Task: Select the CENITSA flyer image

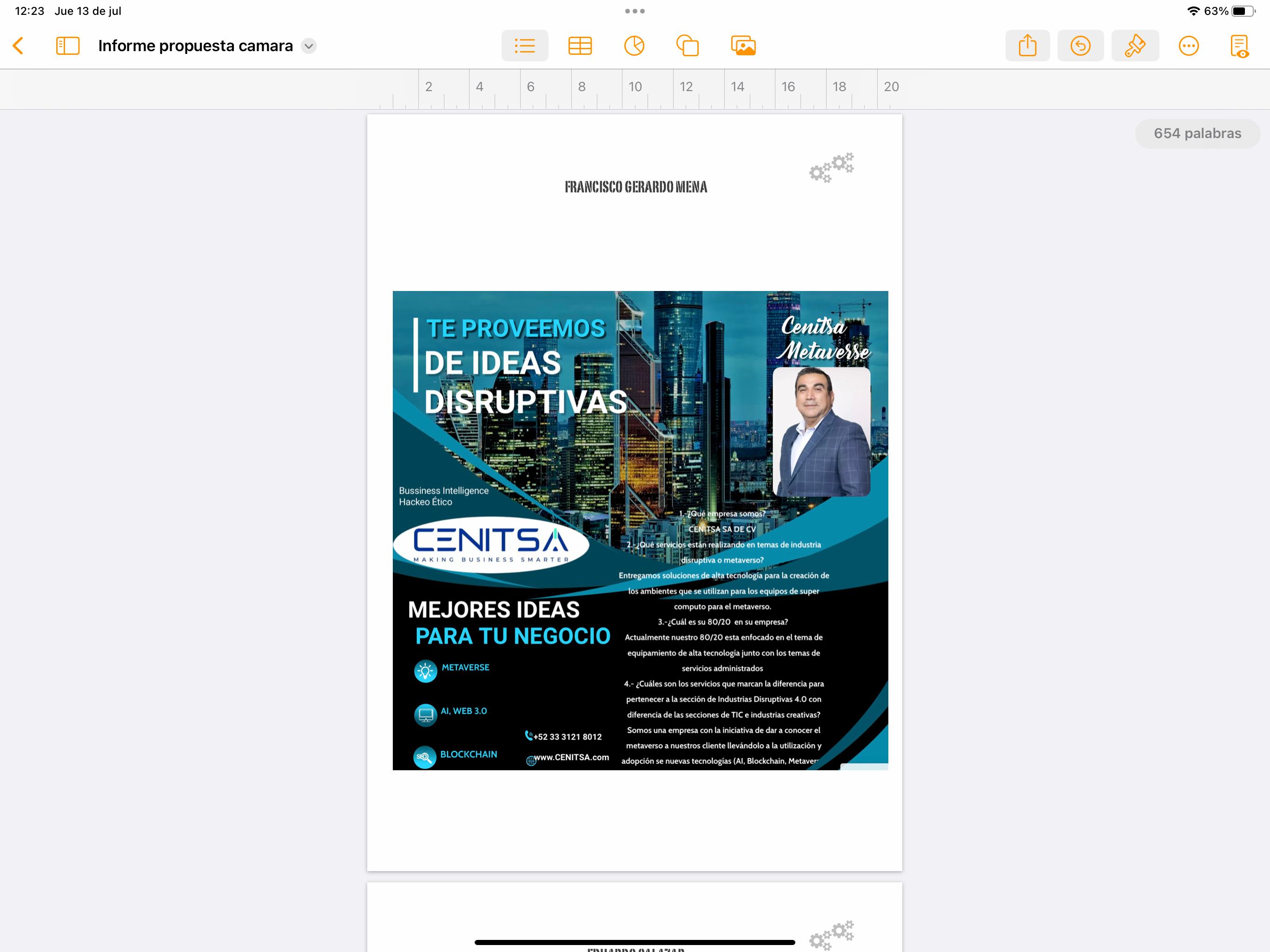Action: click(x=640, y=530)
